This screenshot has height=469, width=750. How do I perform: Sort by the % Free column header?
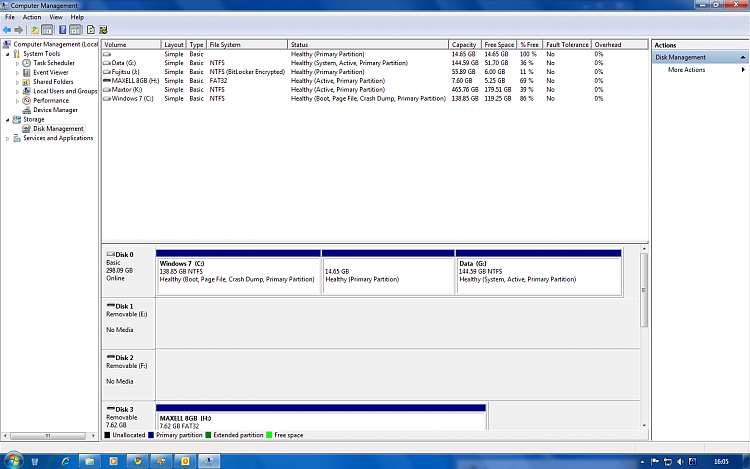530,44
